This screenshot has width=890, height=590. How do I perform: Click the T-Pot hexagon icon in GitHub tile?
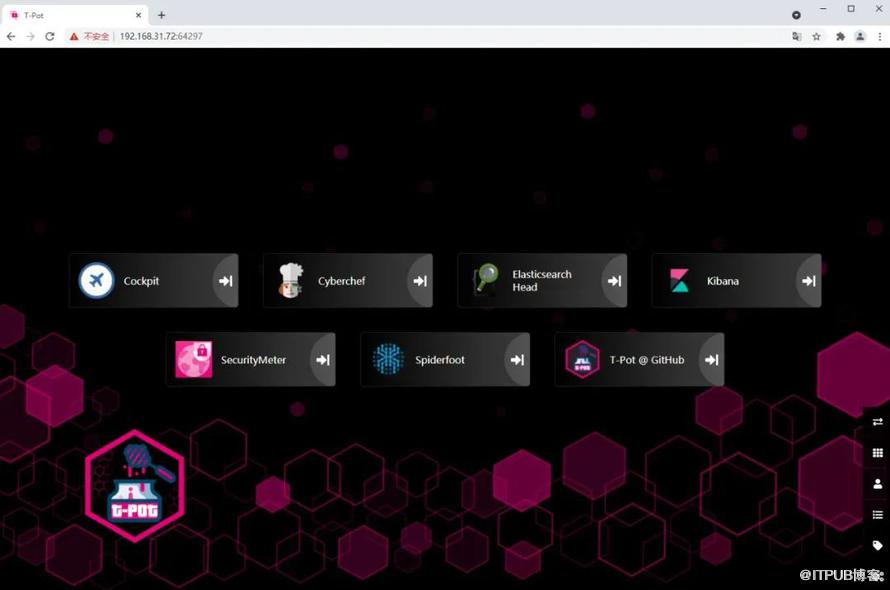[582, 359]
